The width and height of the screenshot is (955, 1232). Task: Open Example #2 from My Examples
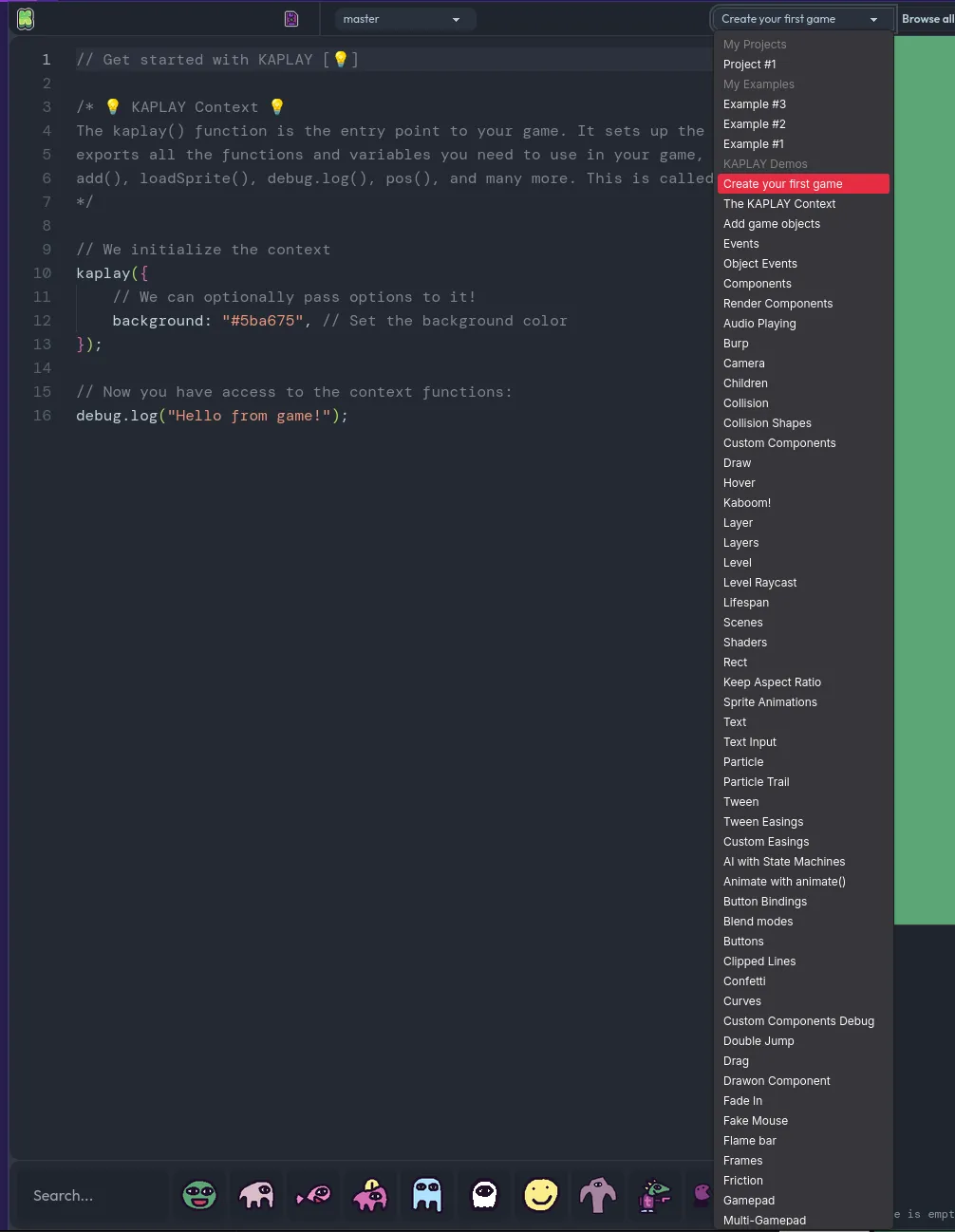click(803, 124)
